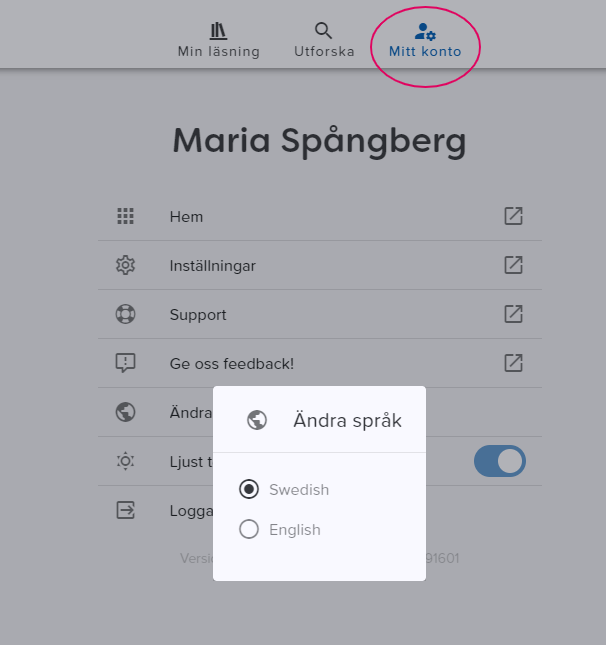Click the logout arrow icon

click(x=125, y=510)
